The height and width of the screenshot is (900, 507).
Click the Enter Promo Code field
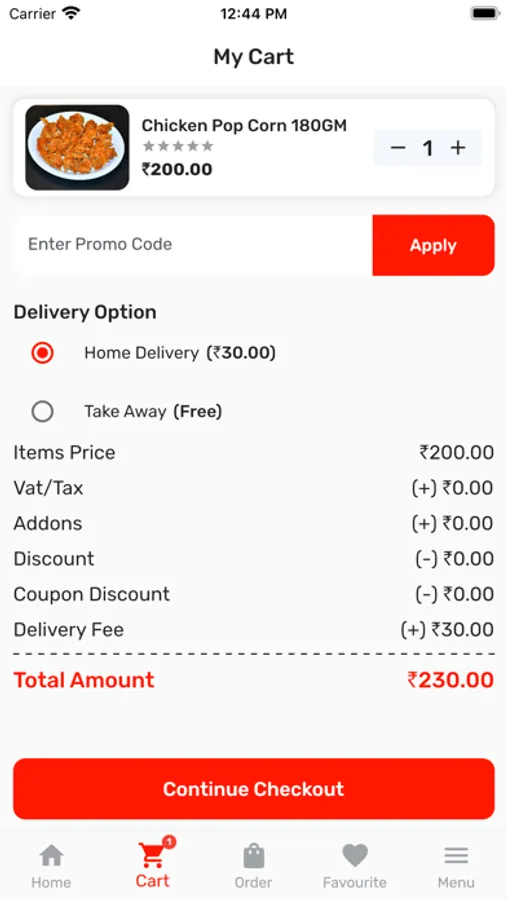(x=193, y=245)
